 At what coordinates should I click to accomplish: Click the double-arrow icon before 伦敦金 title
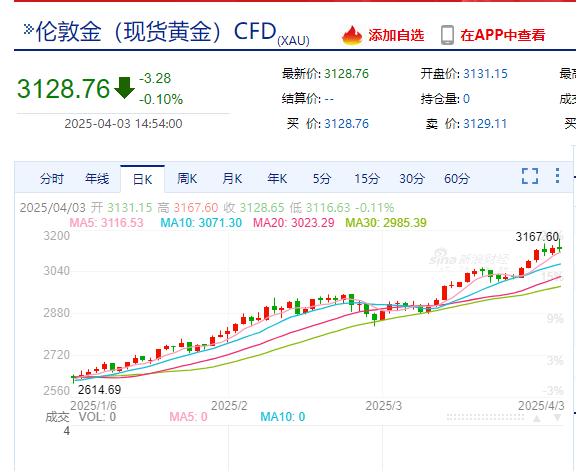point(29,29)
